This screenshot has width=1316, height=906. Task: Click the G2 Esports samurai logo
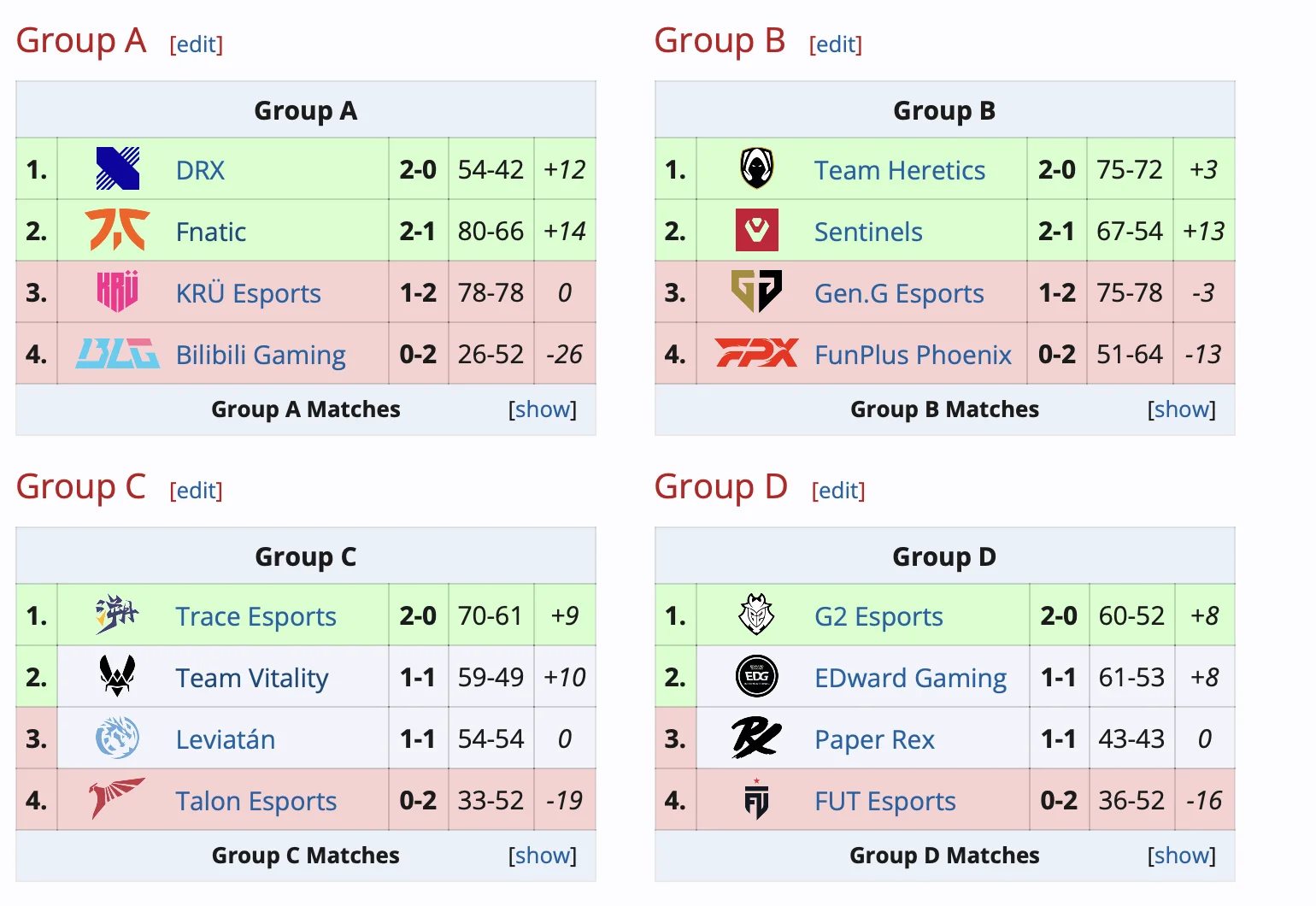tap(756, 615)
